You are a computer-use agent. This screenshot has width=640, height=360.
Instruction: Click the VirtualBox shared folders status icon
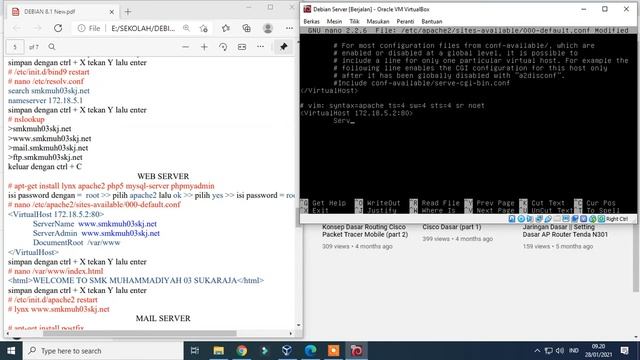(557, 219)
